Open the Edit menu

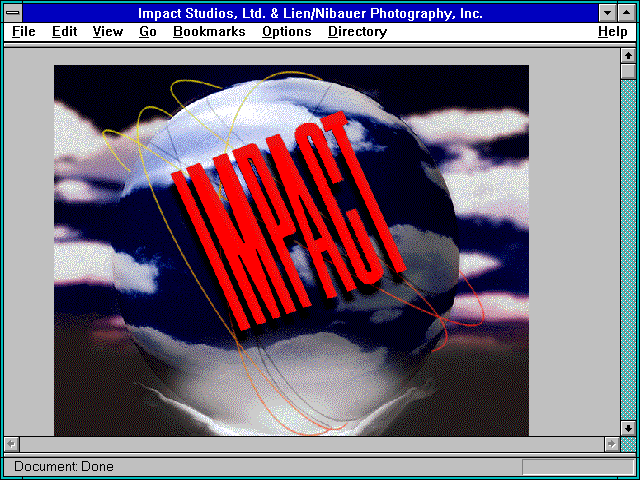(64, 32)
